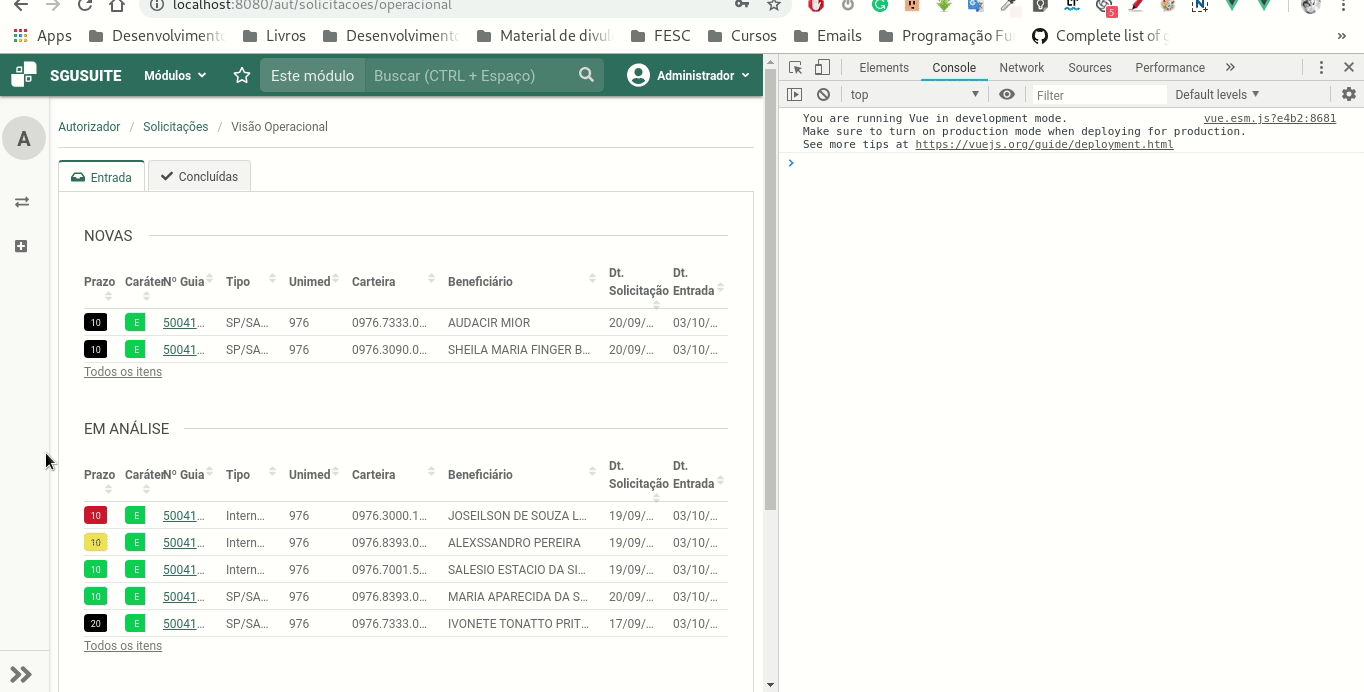Toggle live expression eye icon
This screenshot has height=692, width=1364.
1007,95
